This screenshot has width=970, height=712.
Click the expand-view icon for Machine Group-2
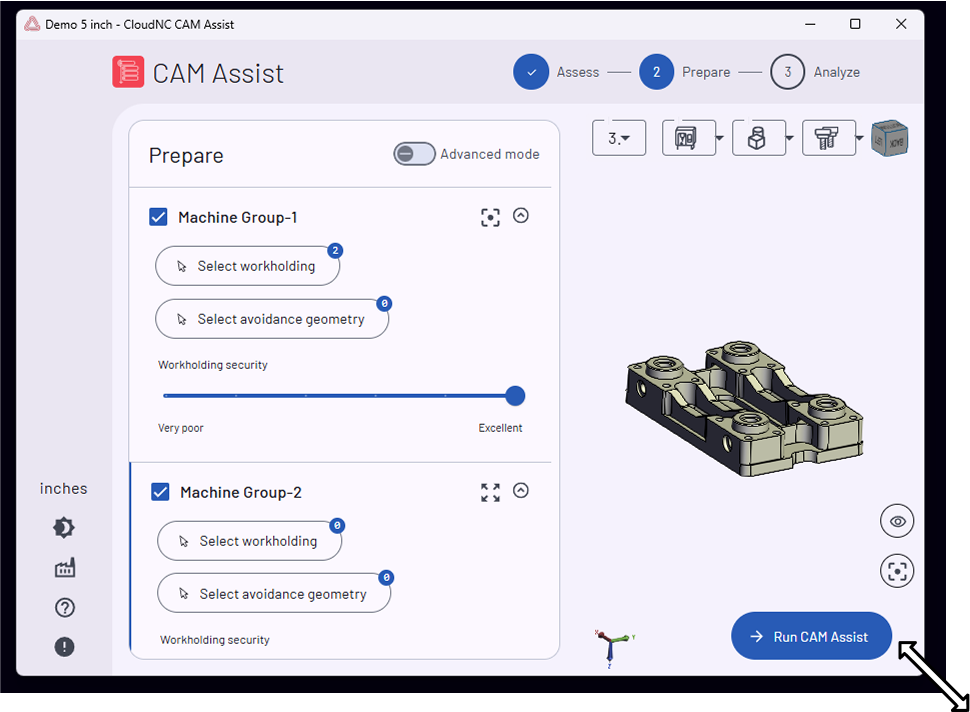coord(491,492)
